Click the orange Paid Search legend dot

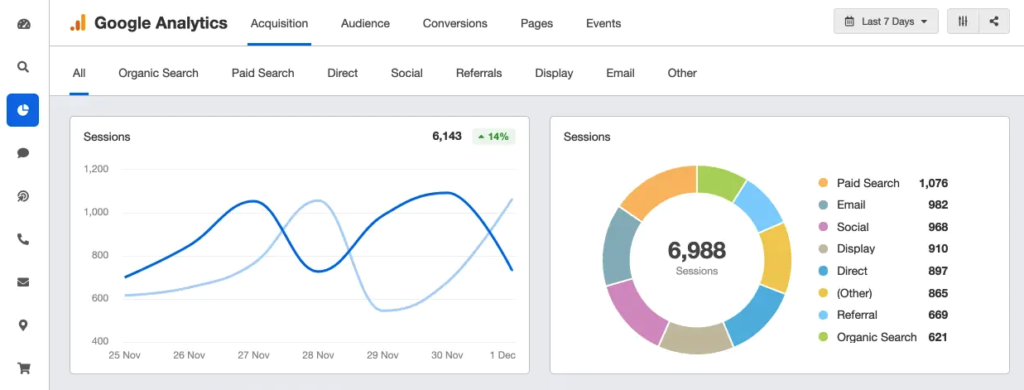[x=823, y=184]
